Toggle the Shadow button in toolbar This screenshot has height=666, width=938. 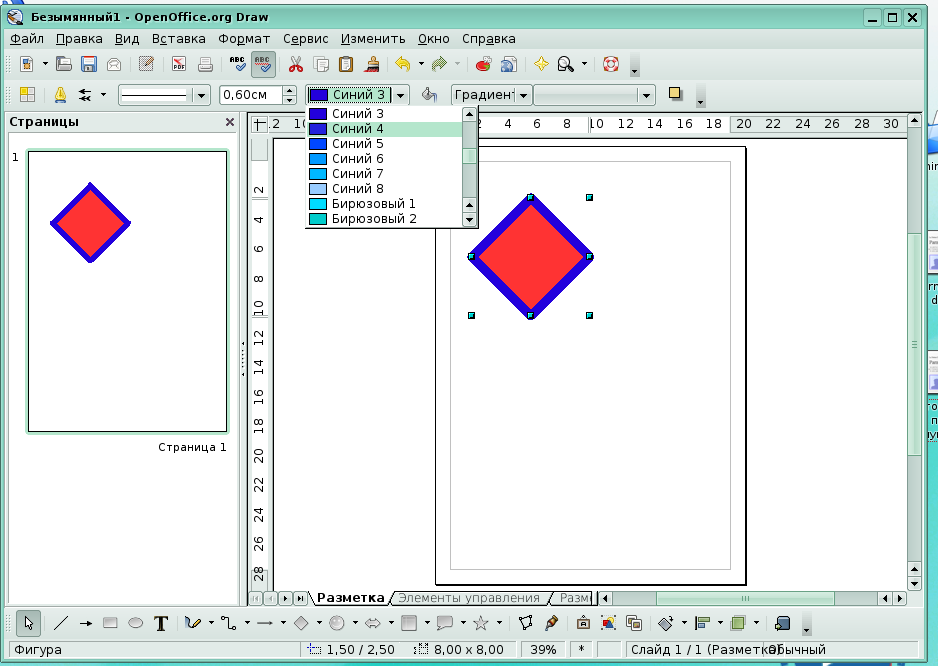(x=676, y=95)
